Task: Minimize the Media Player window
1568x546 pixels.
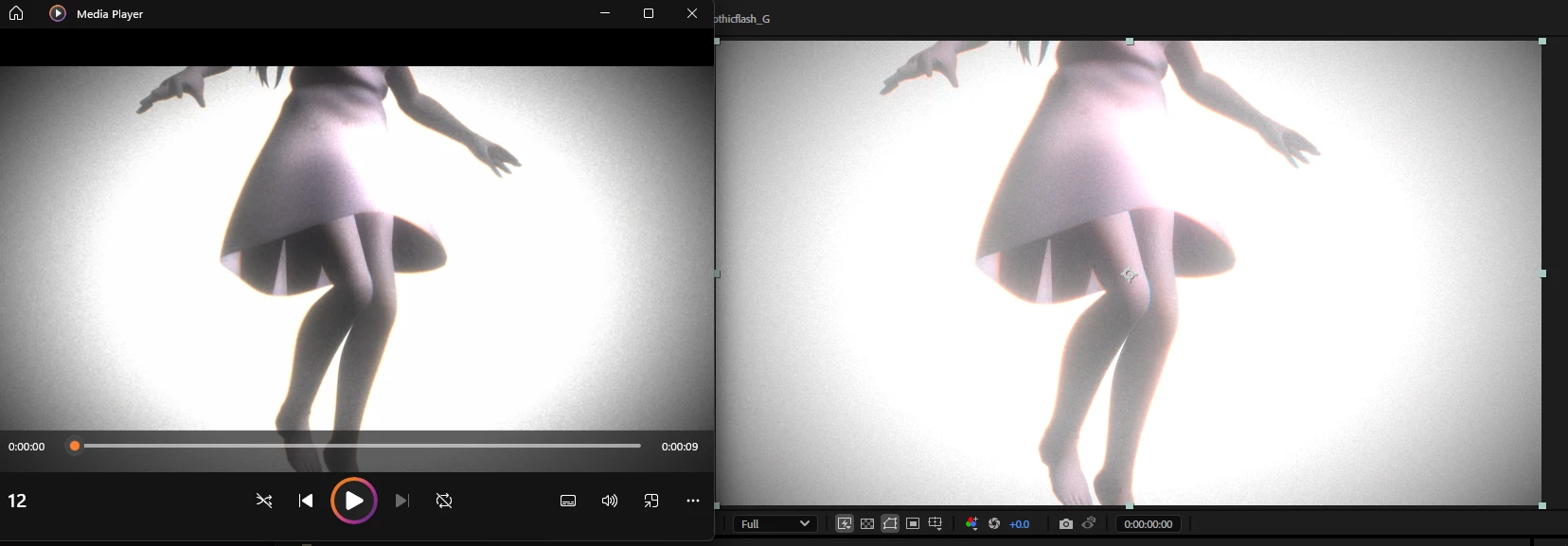Action: (605, 13)
